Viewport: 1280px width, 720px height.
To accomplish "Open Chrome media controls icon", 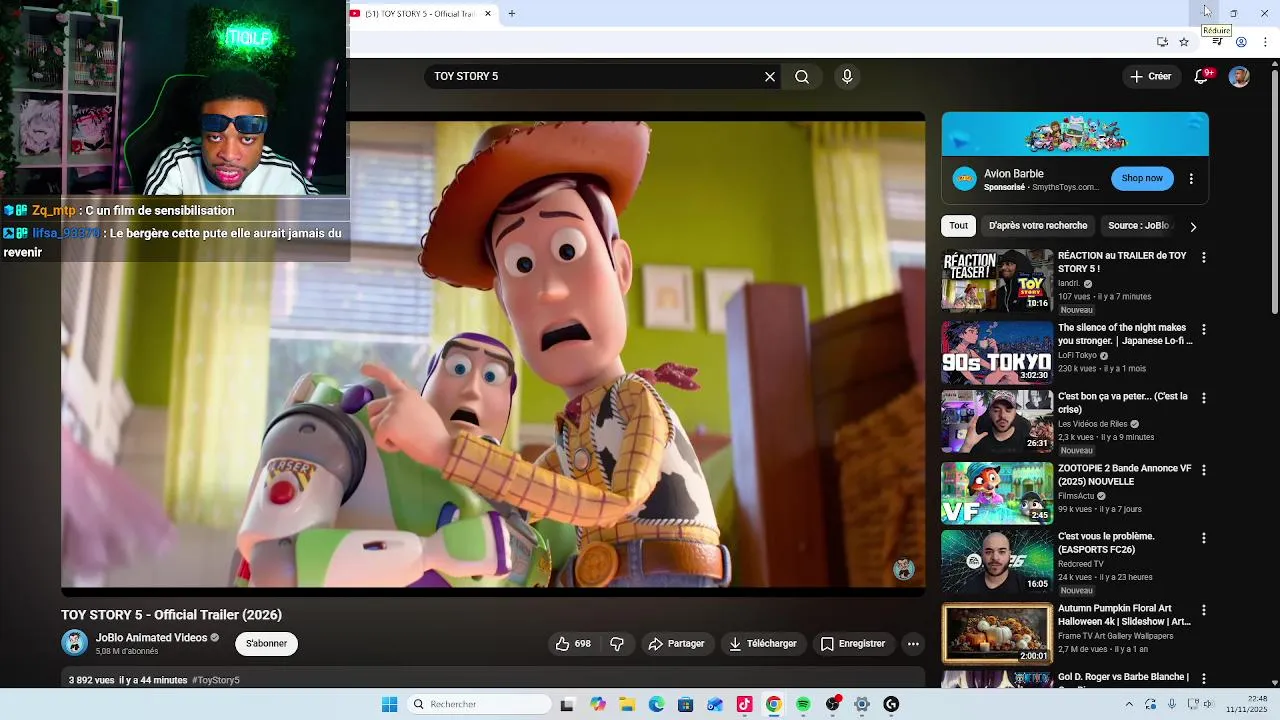I will coord(1217,42).
